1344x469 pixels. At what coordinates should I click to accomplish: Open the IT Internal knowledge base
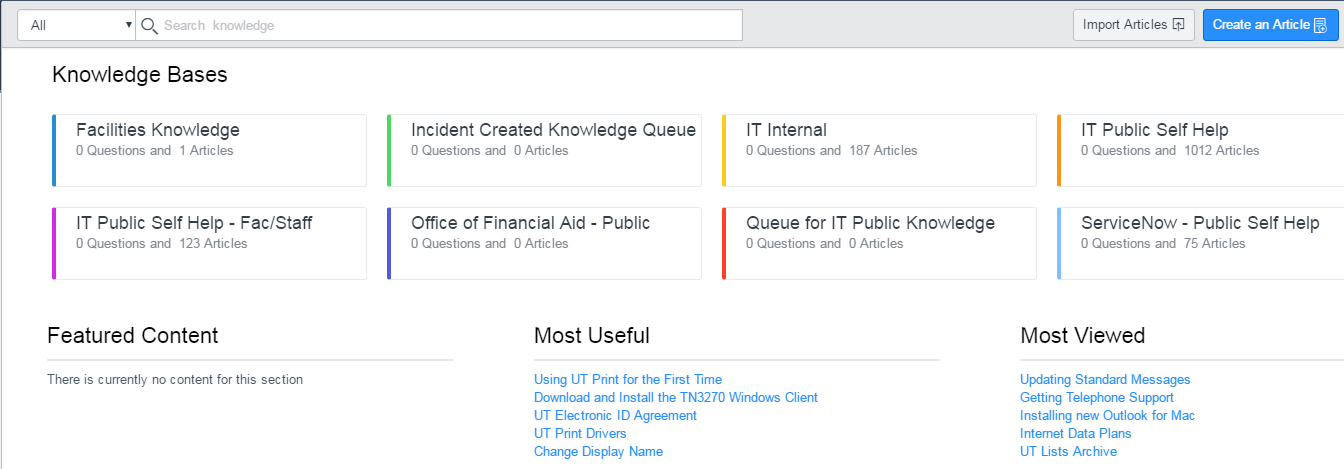tap(879, 150)
